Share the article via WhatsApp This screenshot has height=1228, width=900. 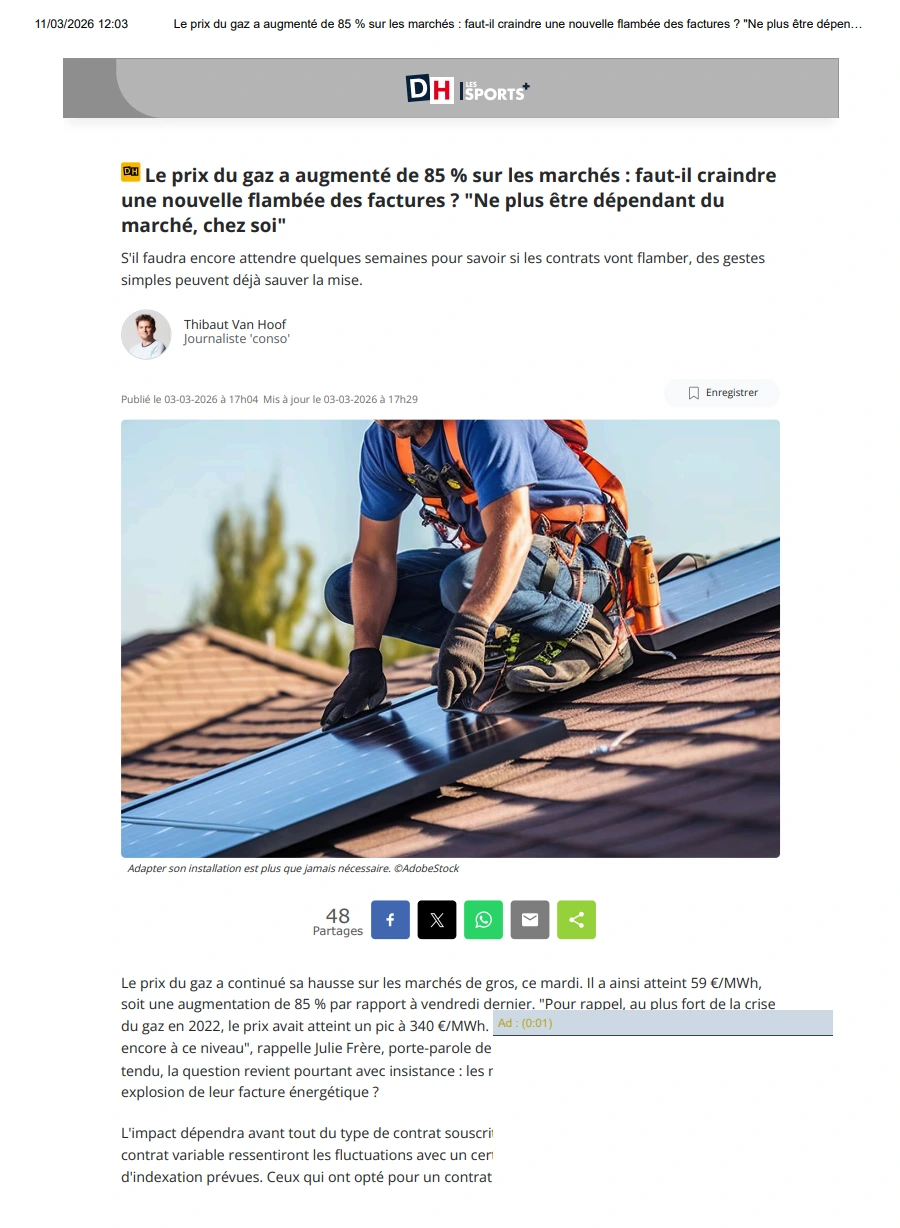(x=483, y=920)
